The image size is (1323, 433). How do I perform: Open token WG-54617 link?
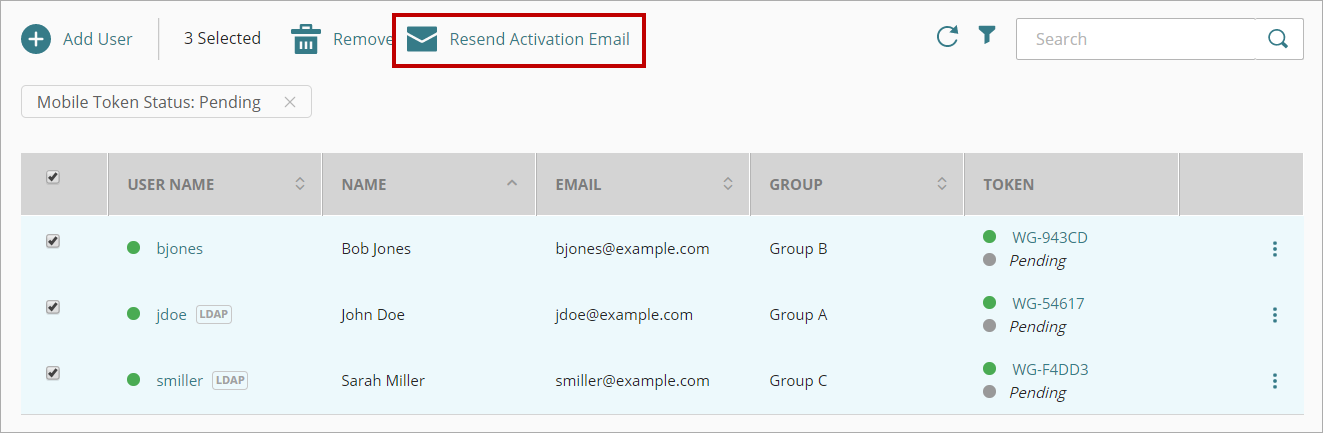1048,303
